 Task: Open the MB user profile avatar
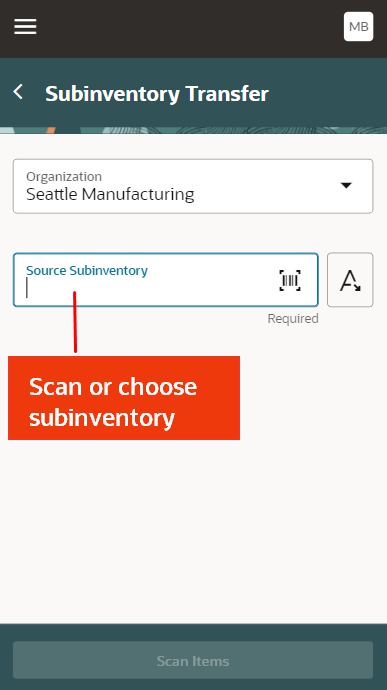358,27
